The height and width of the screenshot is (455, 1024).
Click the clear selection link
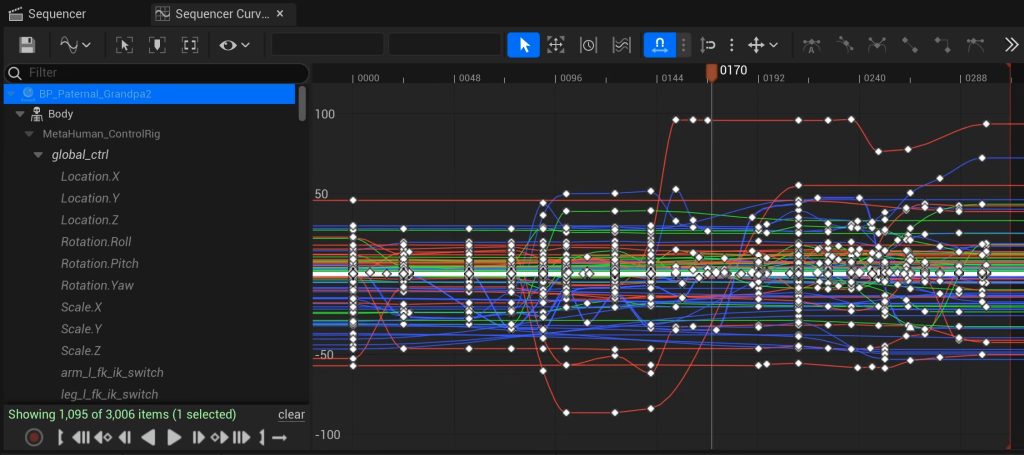[x=291, y=415]
